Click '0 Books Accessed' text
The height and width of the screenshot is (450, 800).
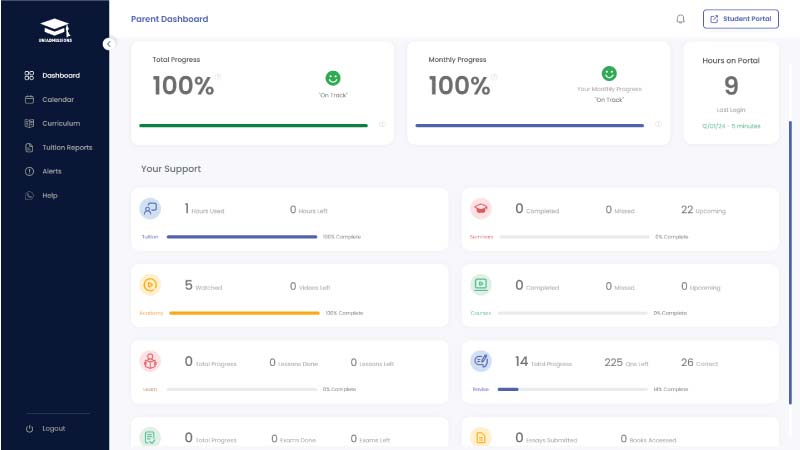pos(648,439)
